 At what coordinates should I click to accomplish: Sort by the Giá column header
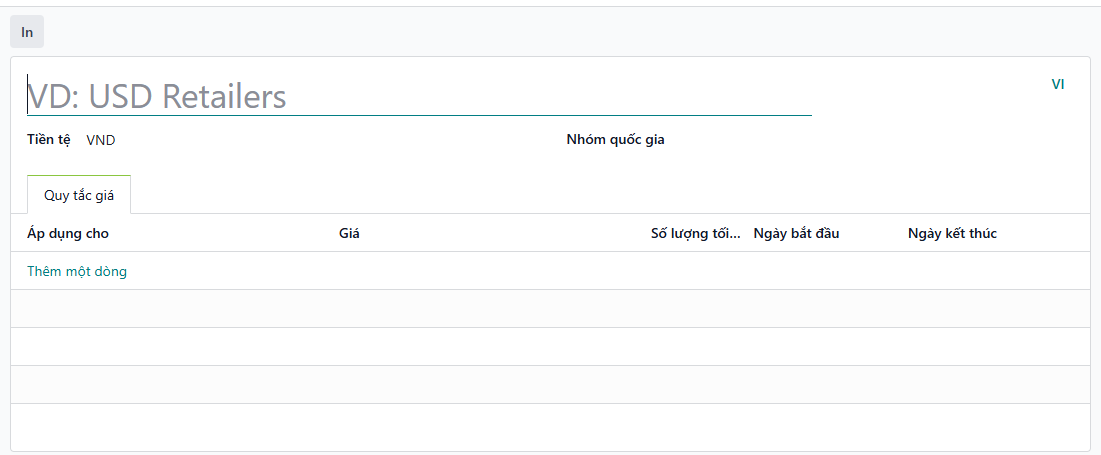[x=349, y=233]
